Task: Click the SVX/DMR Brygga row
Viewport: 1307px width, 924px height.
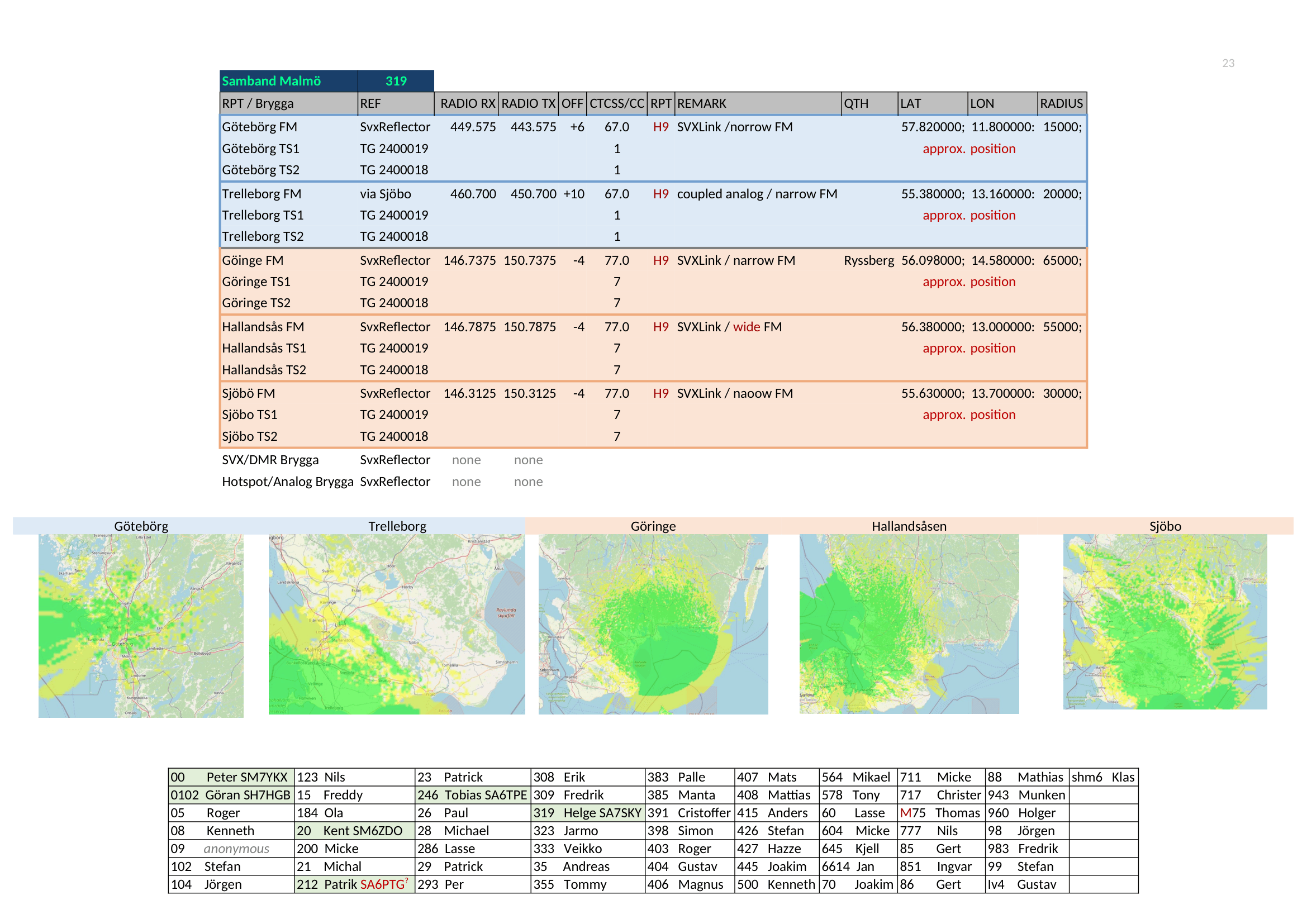Action: pos(383,460)
